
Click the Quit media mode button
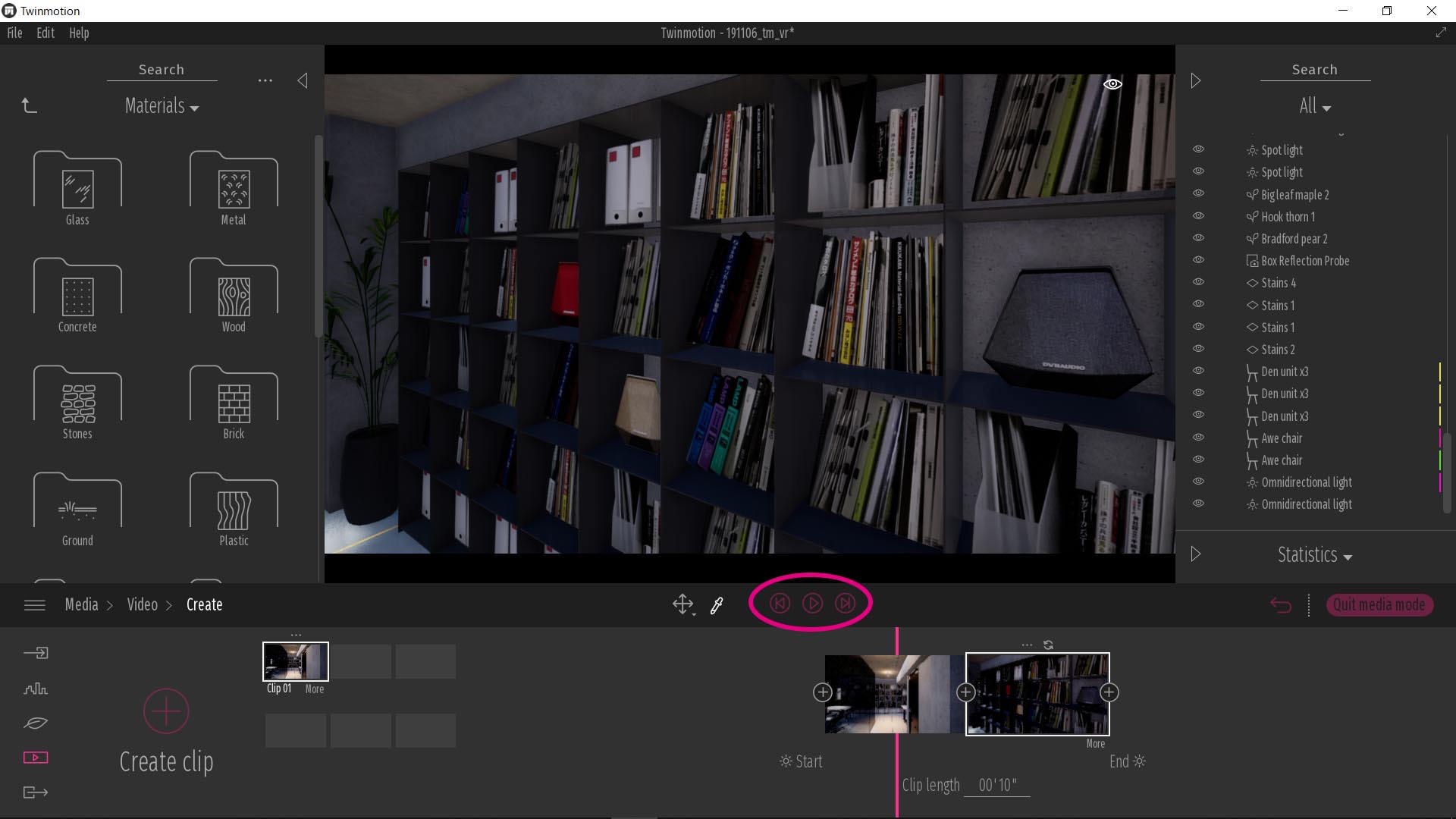1379,604
